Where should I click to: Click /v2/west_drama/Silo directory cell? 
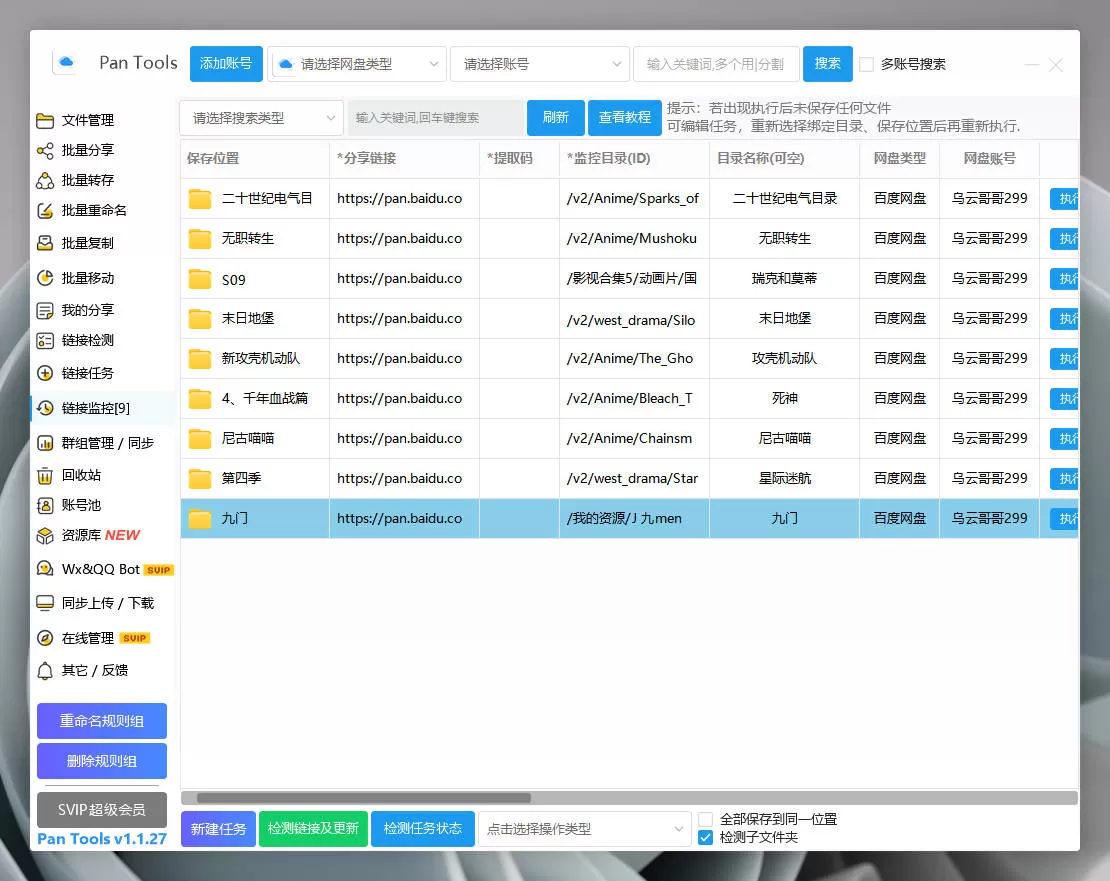point(634,319)
